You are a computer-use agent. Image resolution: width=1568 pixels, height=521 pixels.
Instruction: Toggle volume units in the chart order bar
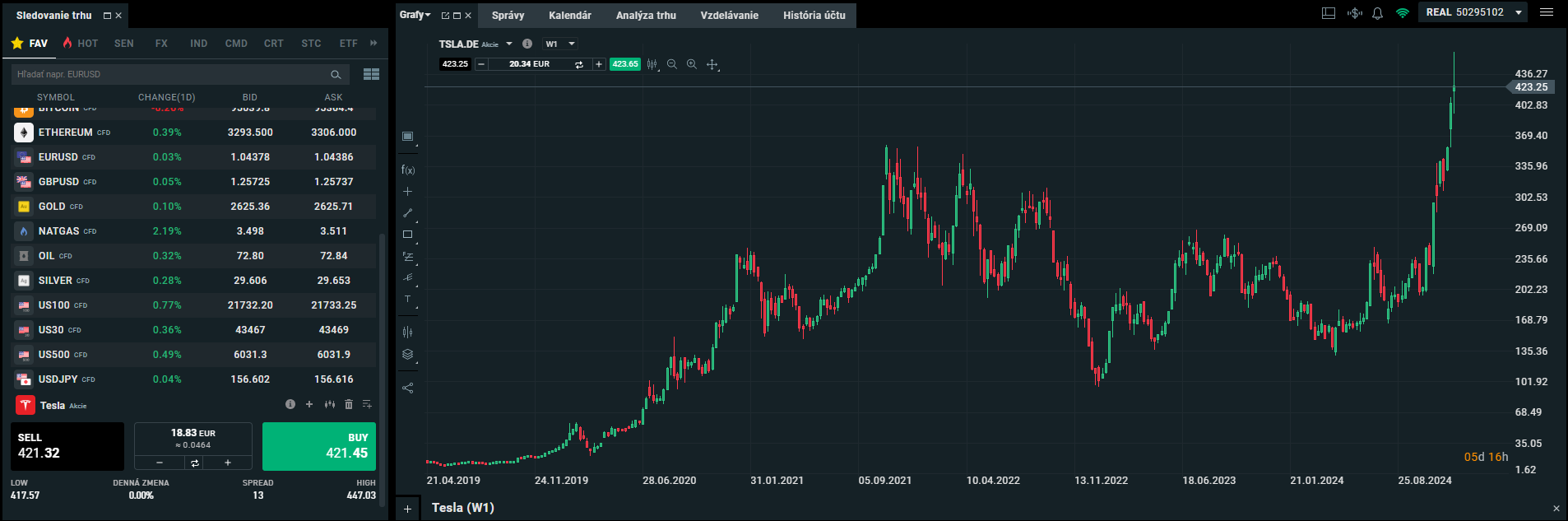[x=578, y=64]
